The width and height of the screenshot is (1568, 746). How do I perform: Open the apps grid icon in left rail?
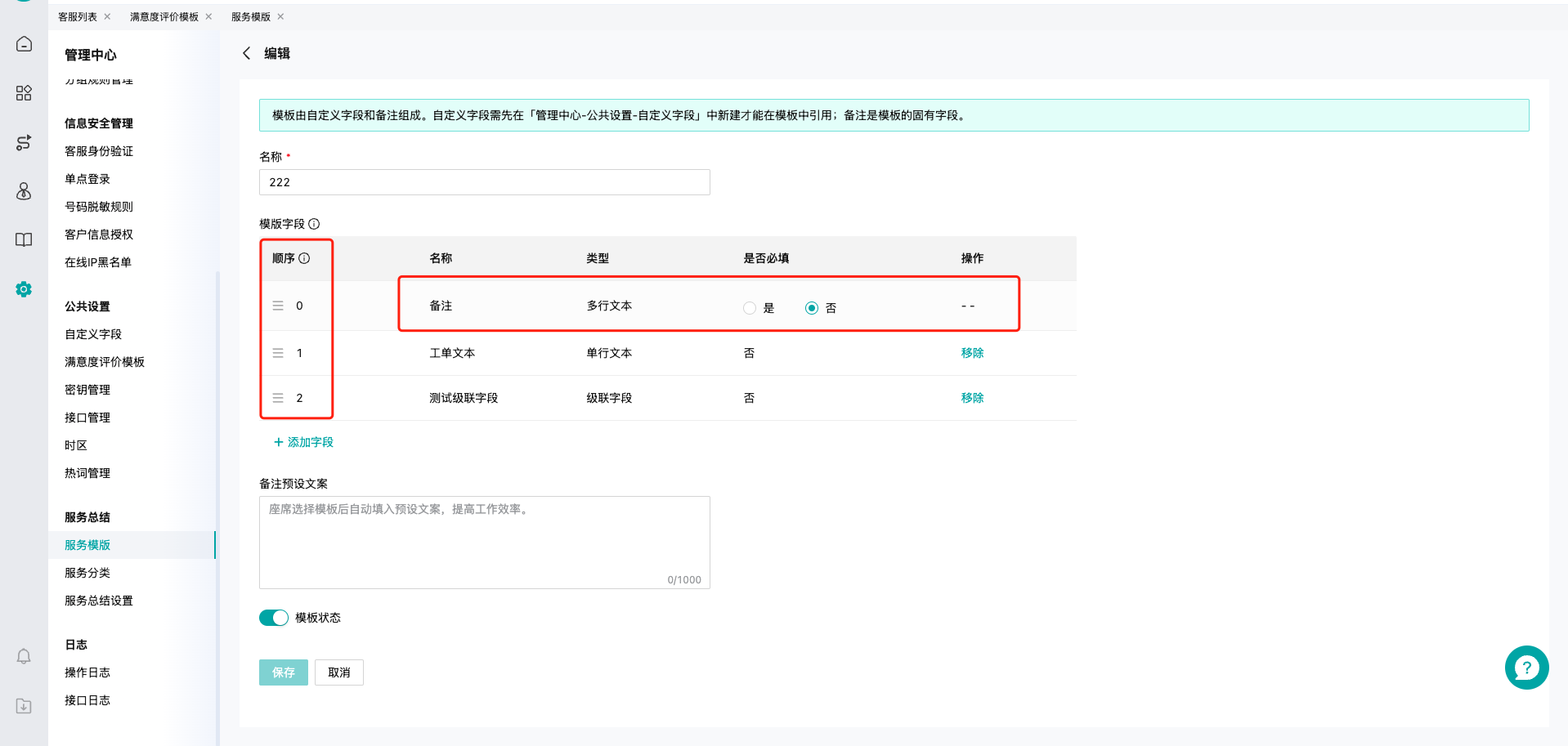(x=24, y=93)
